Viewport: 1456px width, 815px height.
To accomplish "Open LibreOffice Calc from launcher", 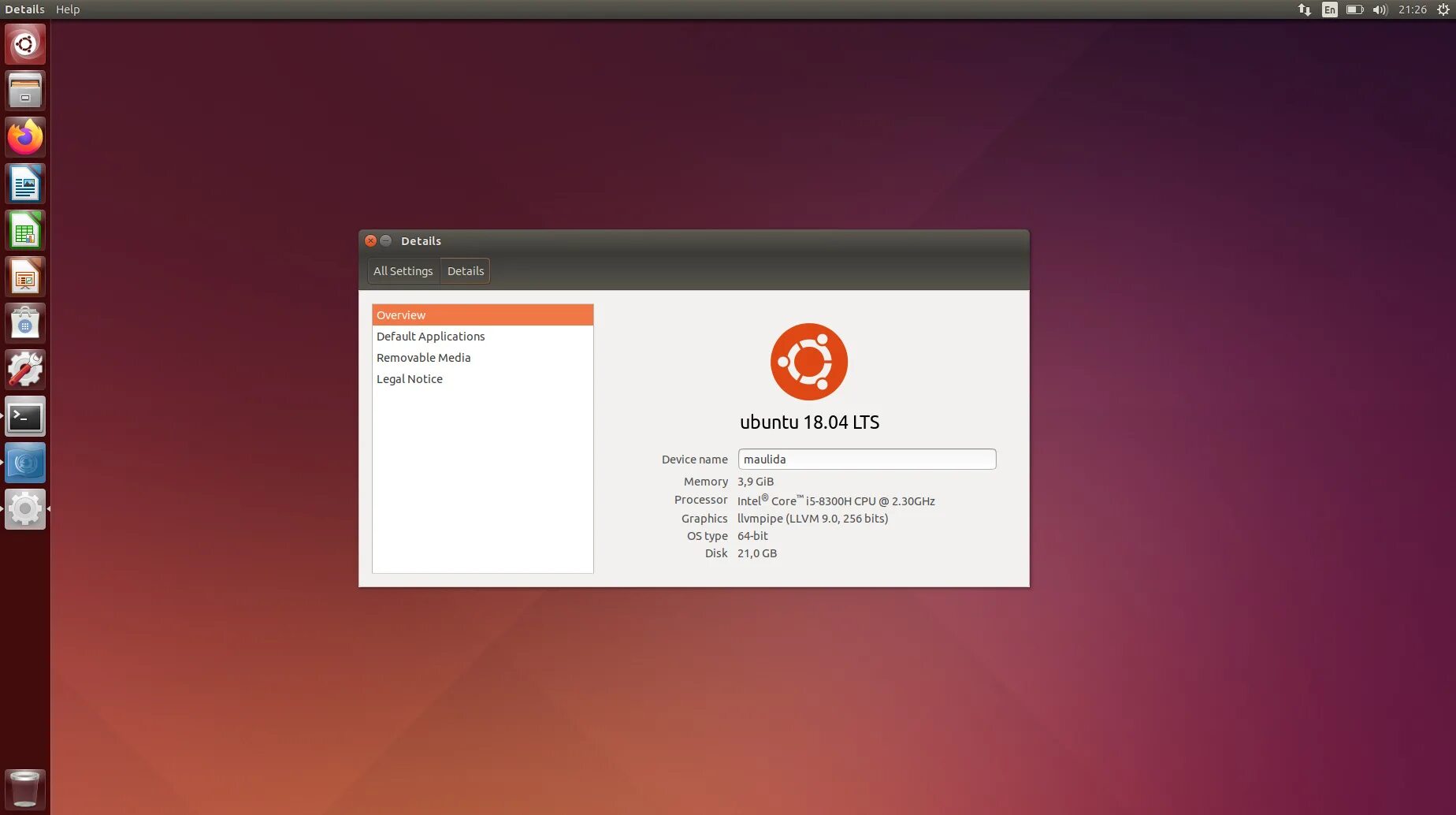I will [25, 230].
